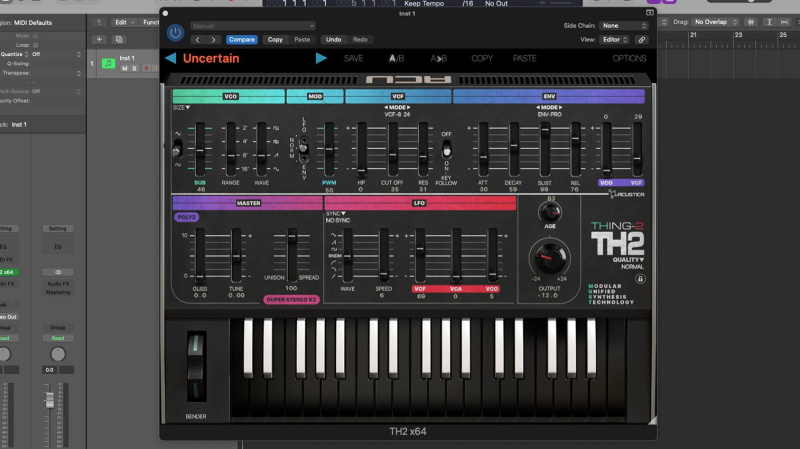Screen dimensions: 800x449
Task: Open the Drag No Overlap dropdown
Action: [x=715, y=22]
